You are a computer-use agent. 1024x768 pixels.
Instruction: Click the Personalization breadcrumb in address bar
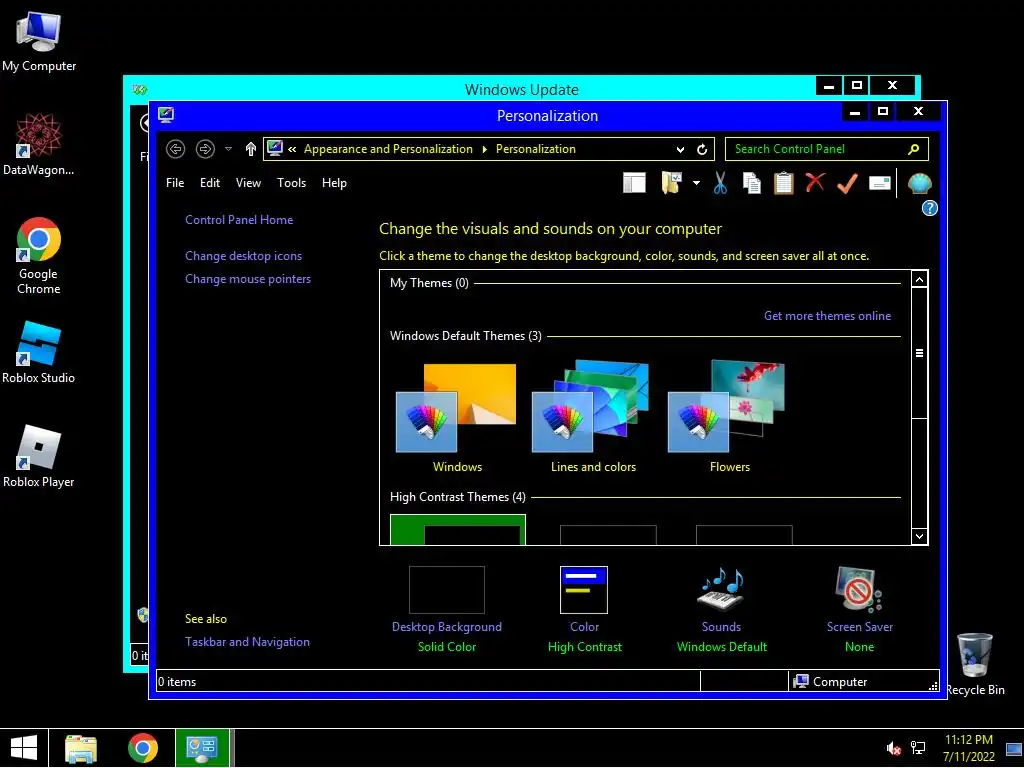[536, 149]
